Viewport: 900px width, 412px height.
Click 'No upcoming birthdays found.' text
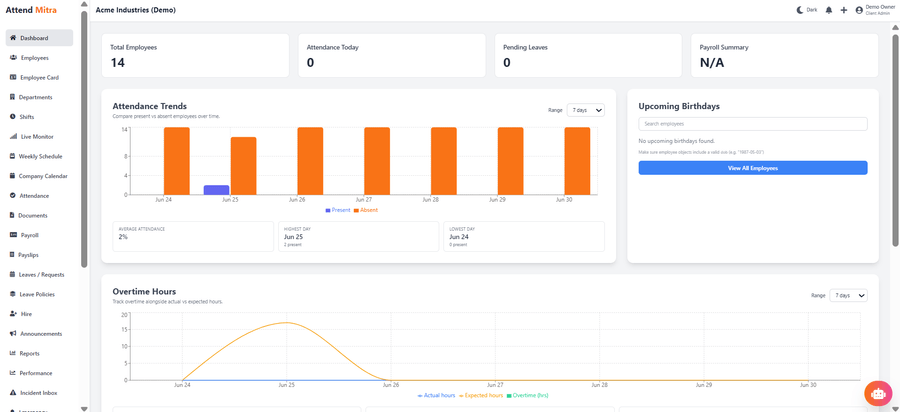coord(676,141)
